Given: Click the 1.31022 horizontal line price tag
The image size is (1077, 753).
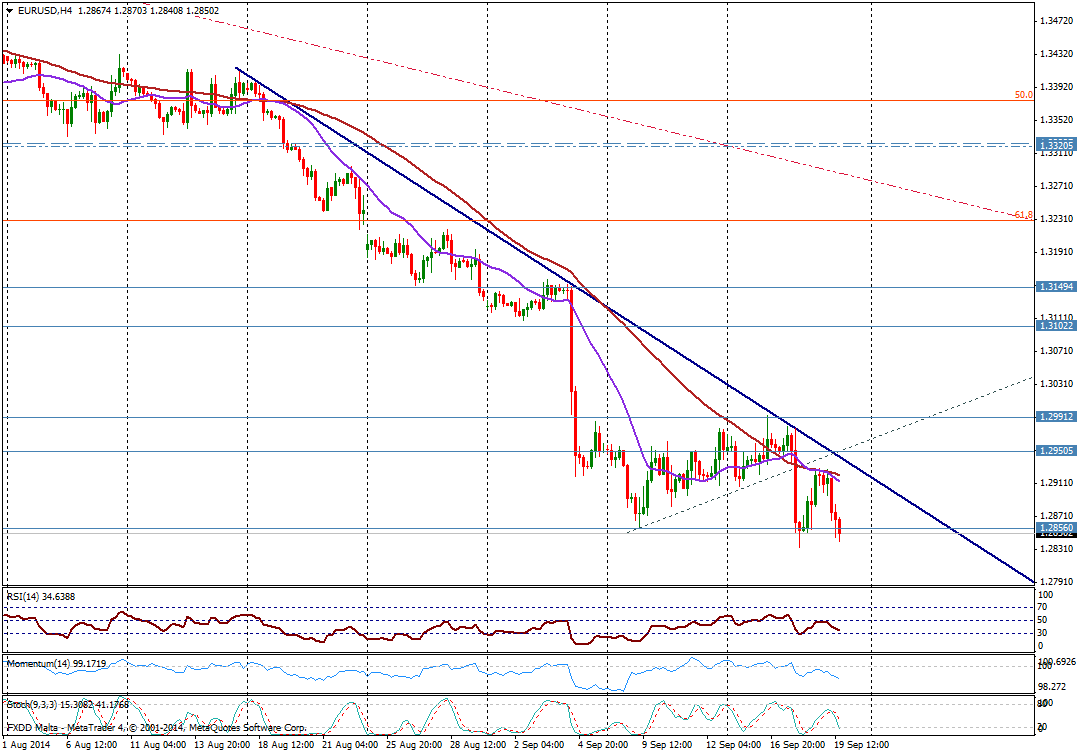Looking at the screenshot, I should coord(1054,326).
